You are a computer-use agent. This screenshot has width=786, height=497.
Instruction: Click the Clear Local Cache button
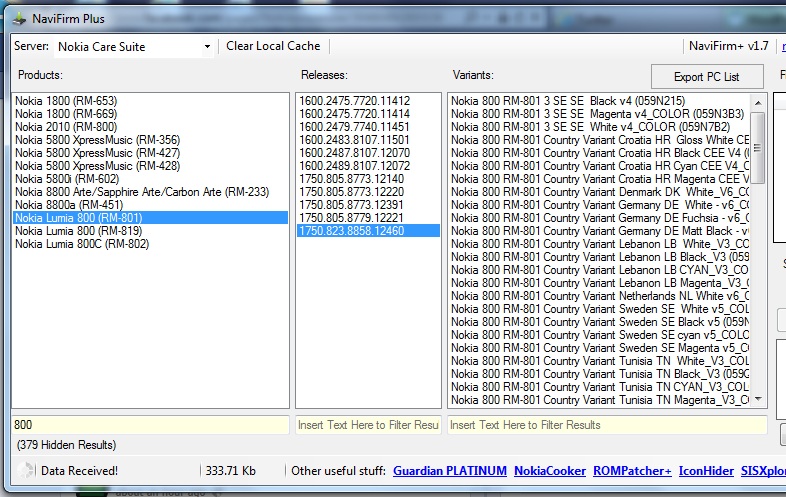pos(273,46)
